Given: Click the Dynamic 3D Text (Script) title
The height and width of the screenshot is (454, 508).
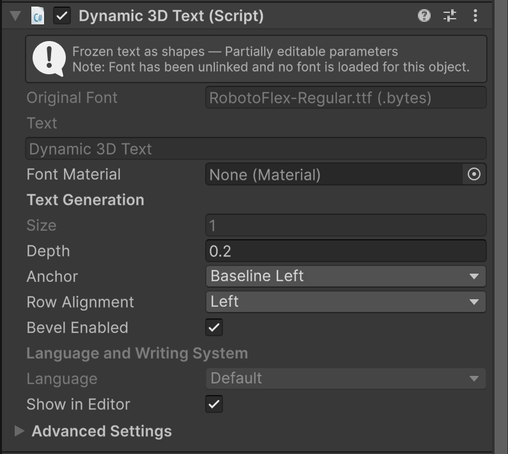Looking at the screenshot, I should (x=171, y=16).
